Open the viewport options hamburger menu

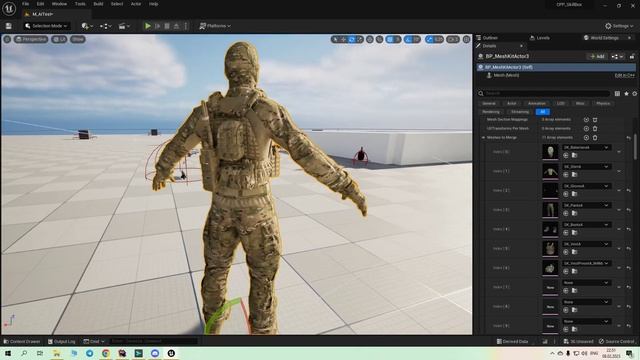7,39
